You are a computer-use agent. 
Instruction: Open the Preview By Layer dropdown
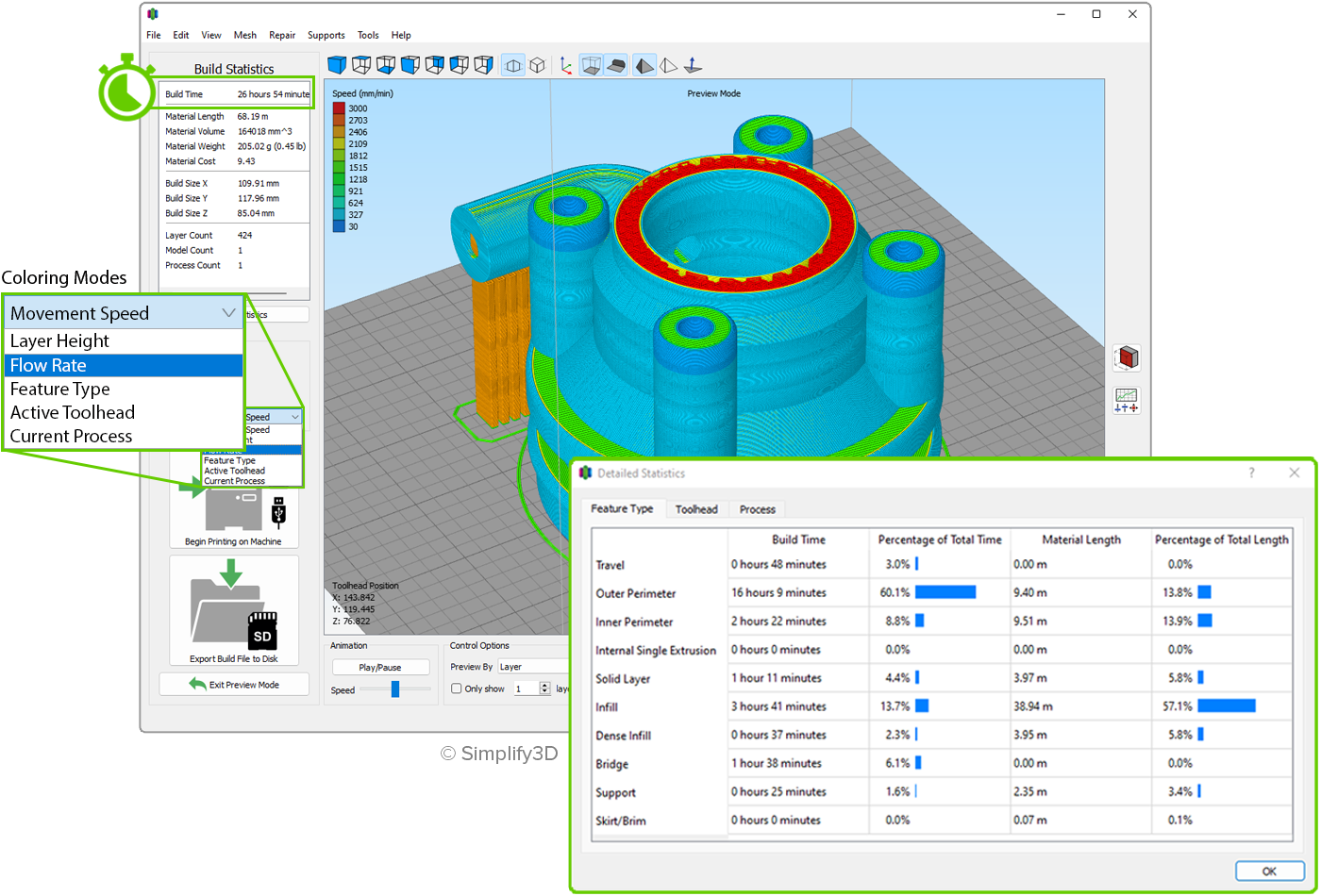pyautogui.click(x=534, y=667)
